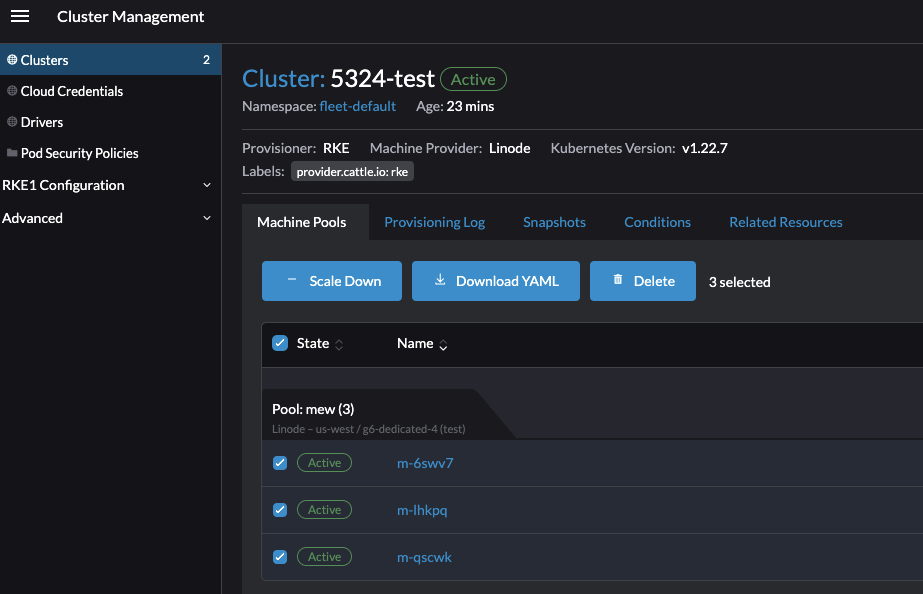Open the fleet-default namespace link

358,105
